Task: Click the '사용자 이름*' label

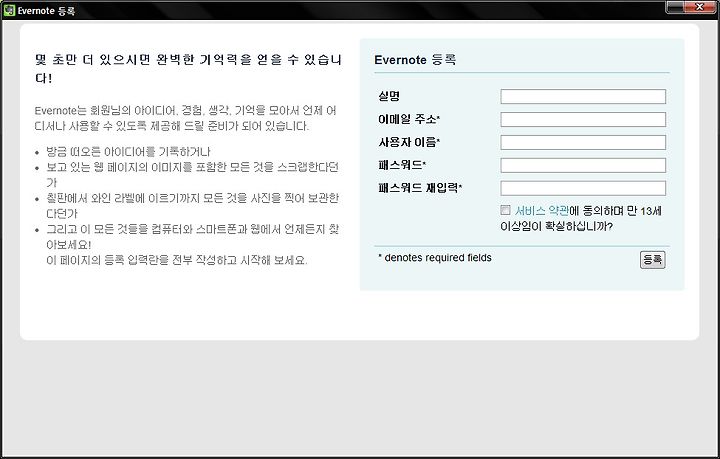Action: click(409, 142)
